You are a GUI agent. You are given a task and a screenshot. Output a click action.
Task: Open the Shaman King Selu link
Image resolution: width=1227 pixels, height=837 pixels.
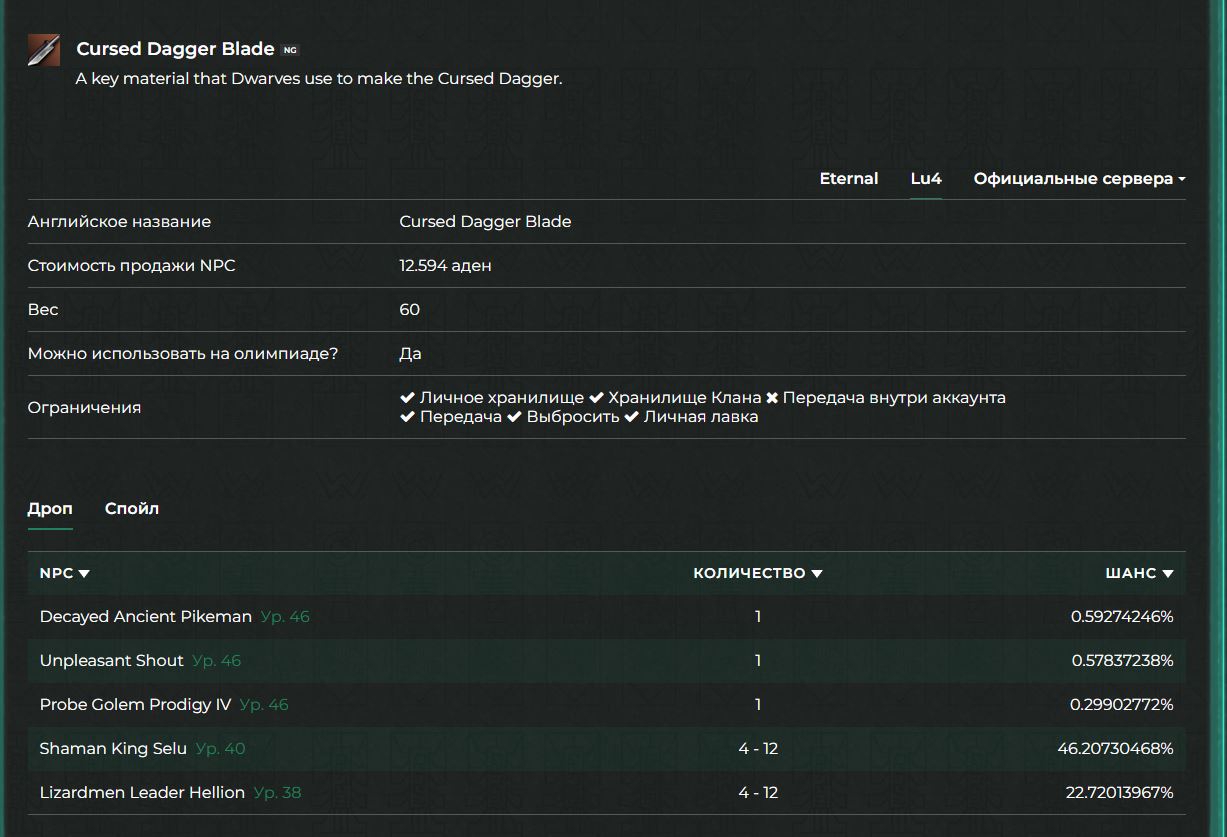click(x=113, y=749)
